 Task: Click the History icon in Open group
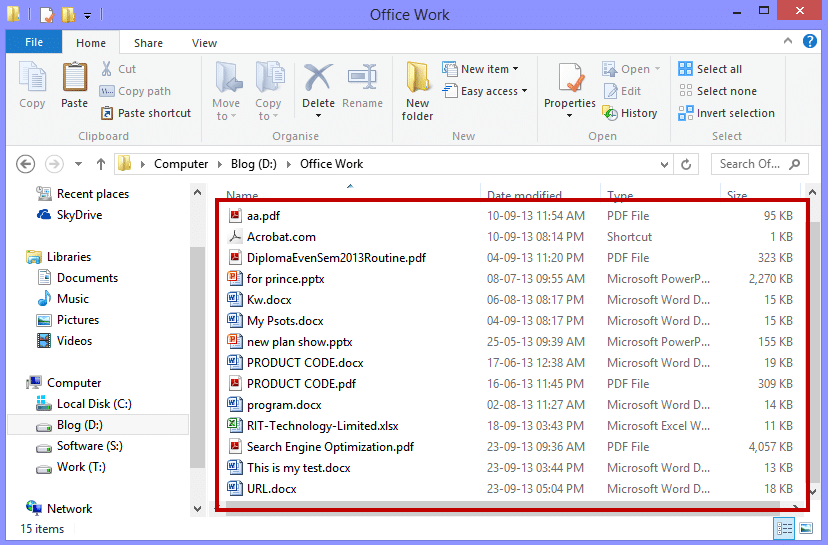coord(630,113)
